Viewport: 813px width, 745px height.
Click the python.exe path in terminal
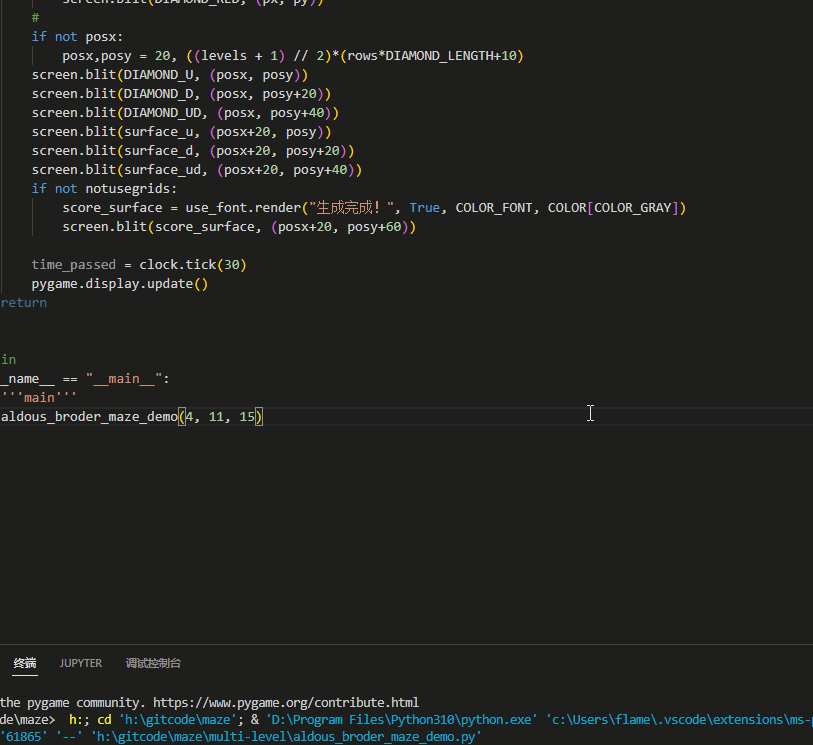402,720
